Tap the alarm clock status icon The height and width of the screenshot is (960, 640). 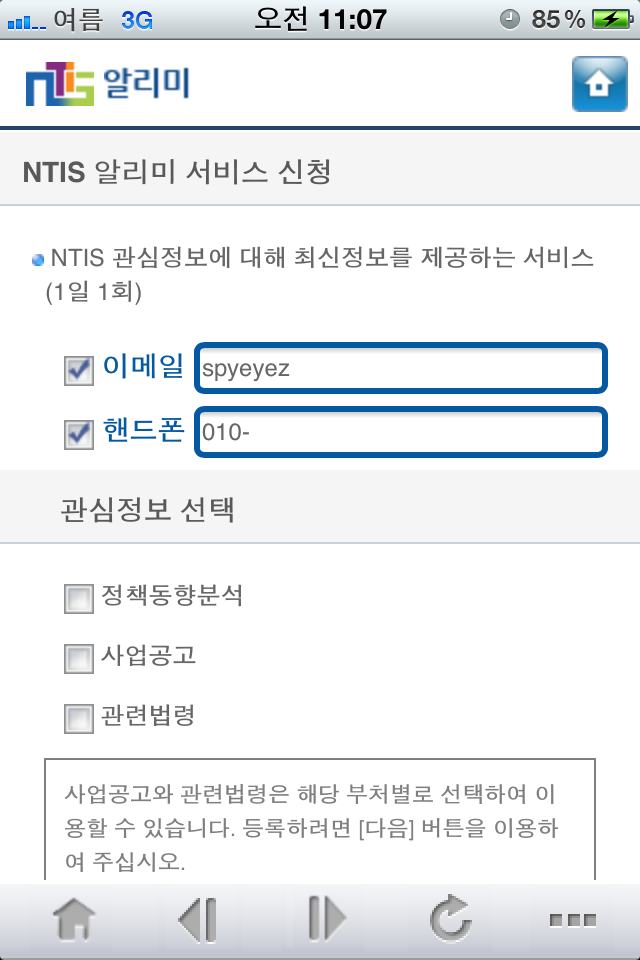click(x=510, y=19)
